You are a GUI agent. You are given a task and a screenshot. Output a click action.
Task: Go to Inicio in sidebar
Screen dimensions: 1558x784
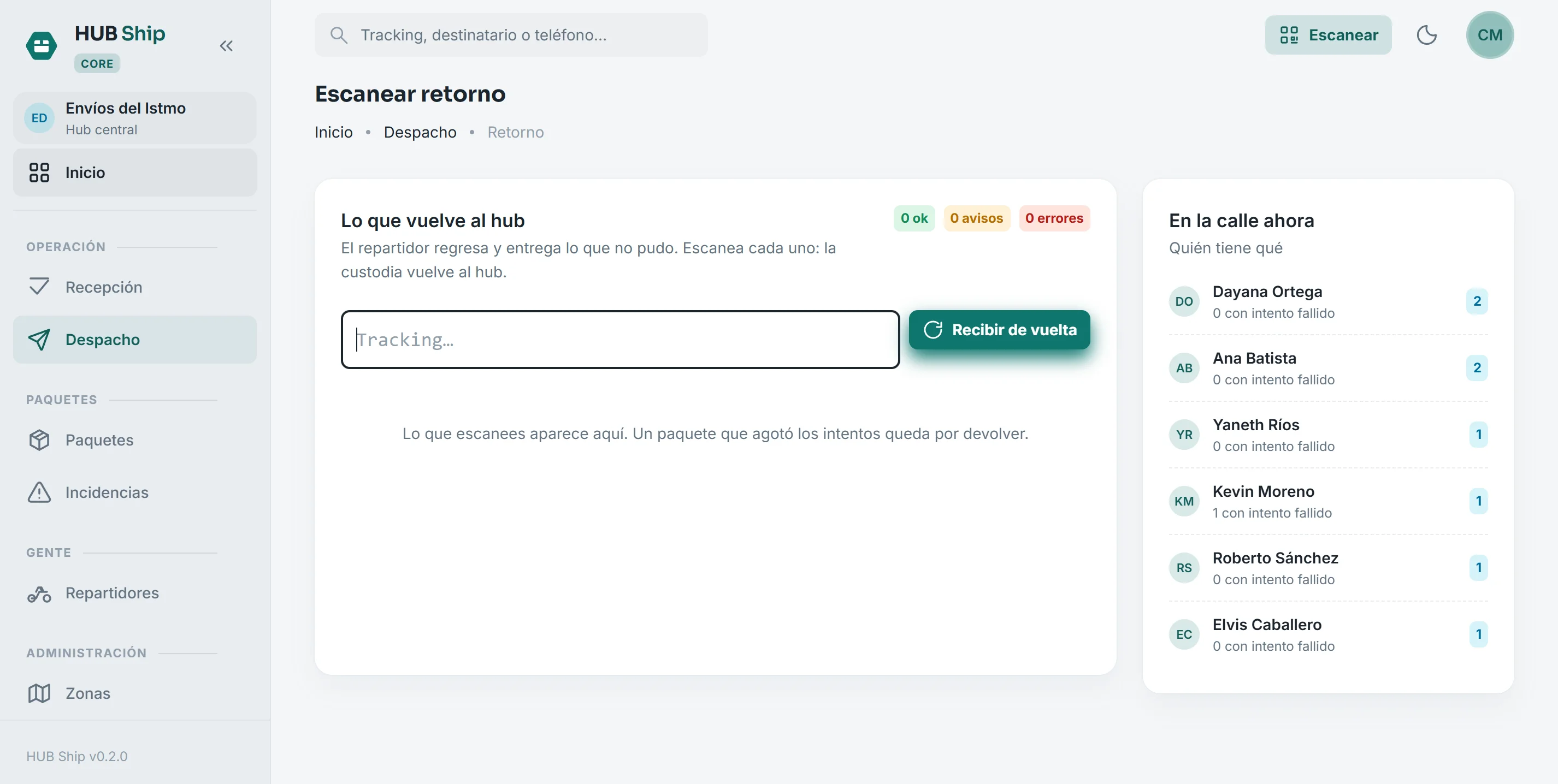click(x=135, y=173)
